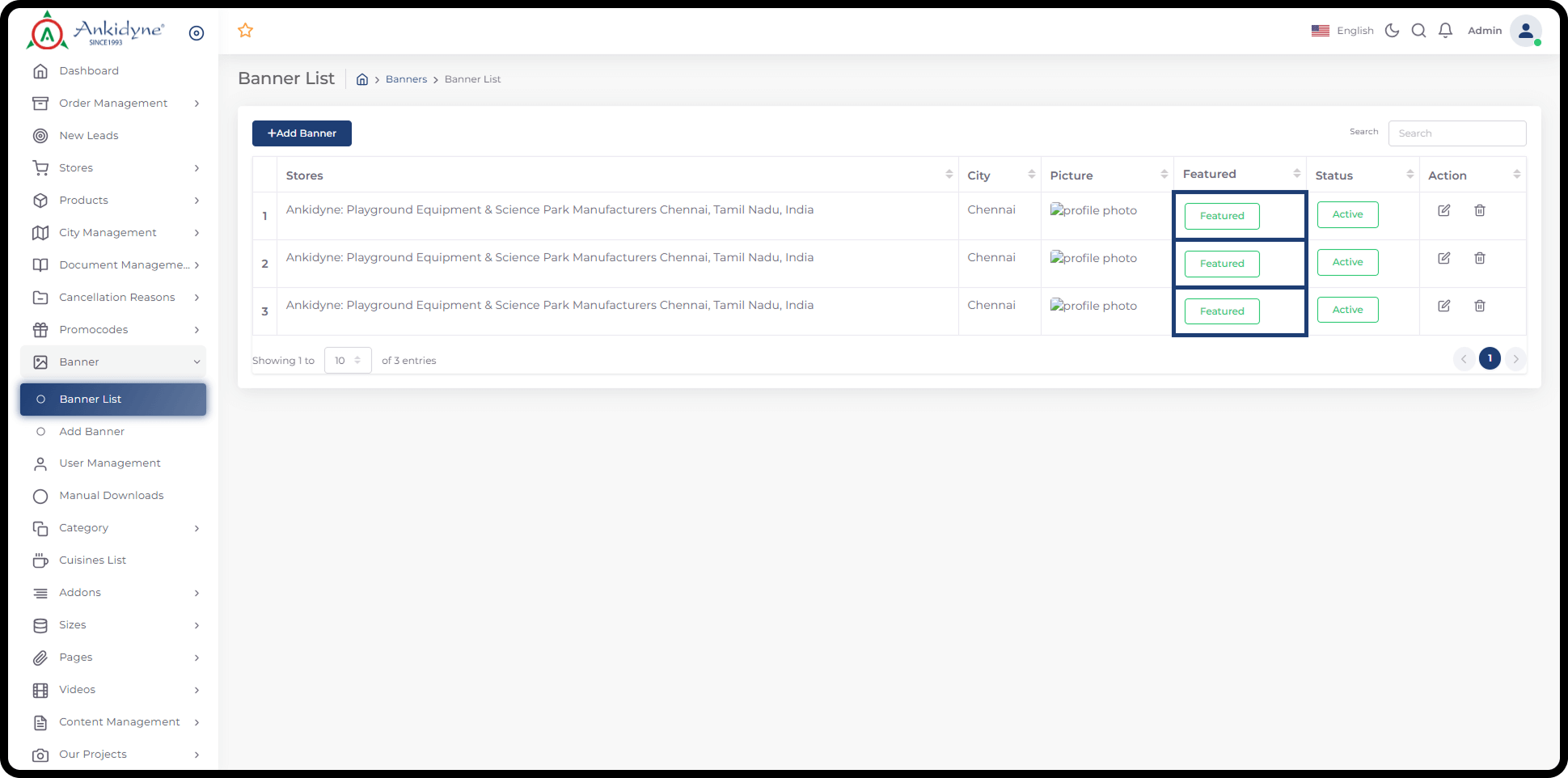1568x778 pixels.
Task: Open the Admin profile avatar
Action: tap(1525, 31)
